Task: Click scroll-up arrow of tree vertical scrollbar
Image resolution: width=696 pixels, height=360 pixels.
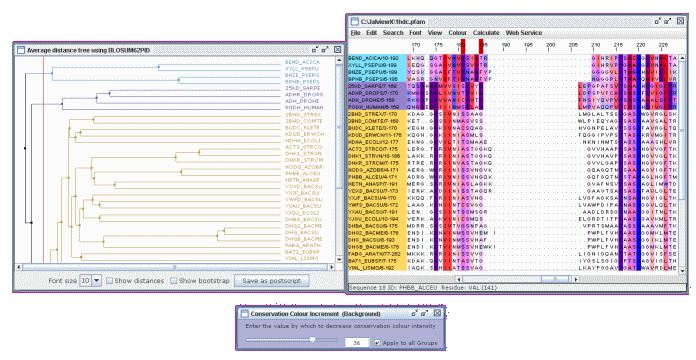Action: (340, 60)
